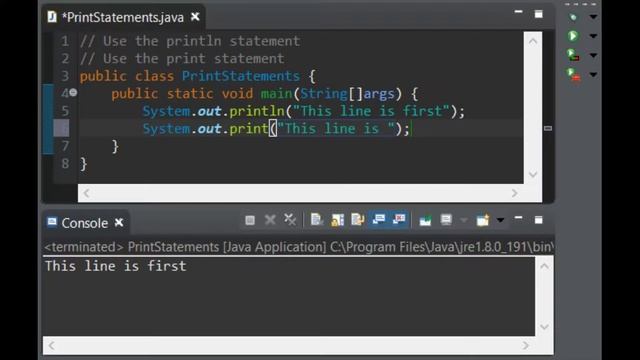Collapse main method using line 4 fold marker
The image size is (640, 360).
point(73,93)
